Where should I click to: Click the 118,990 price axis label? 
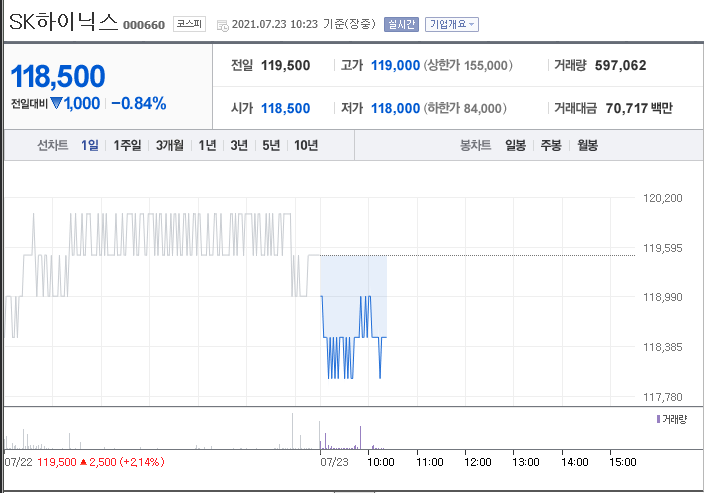point(663,297)
